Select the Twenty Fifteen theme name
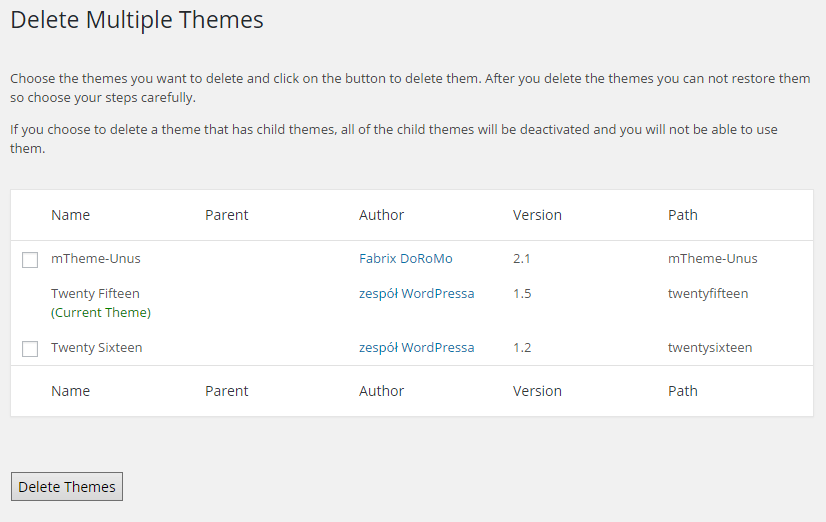826x522 pixels. tap(95, 293)
